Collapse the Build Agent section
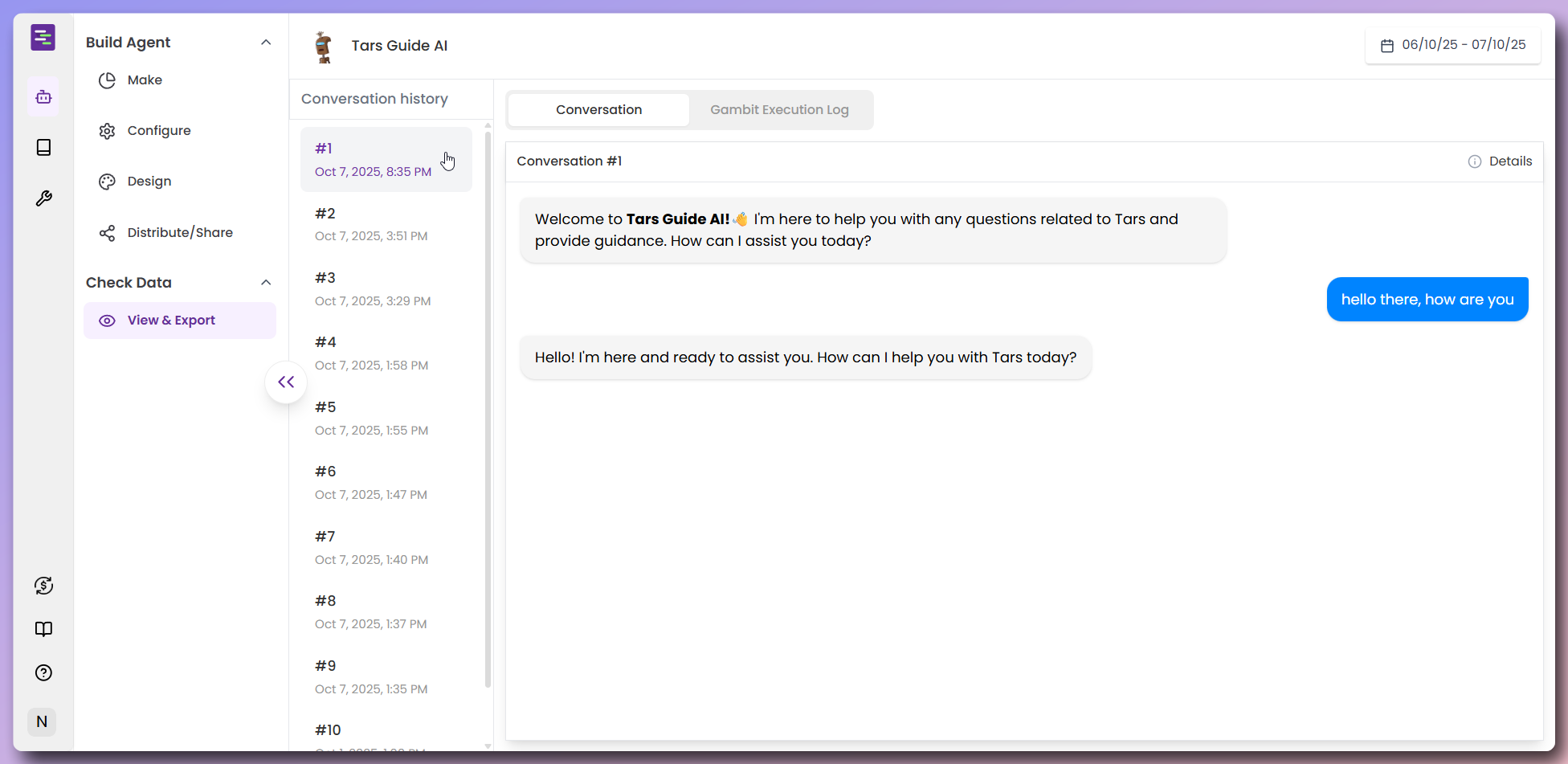 tap(266, 43)
